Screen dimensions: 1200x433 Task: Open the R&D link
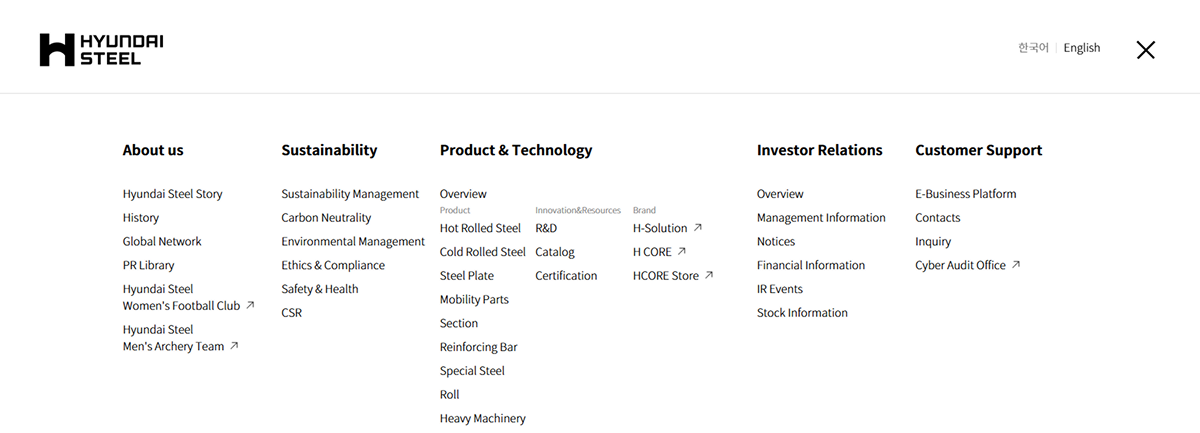point(546,228)
